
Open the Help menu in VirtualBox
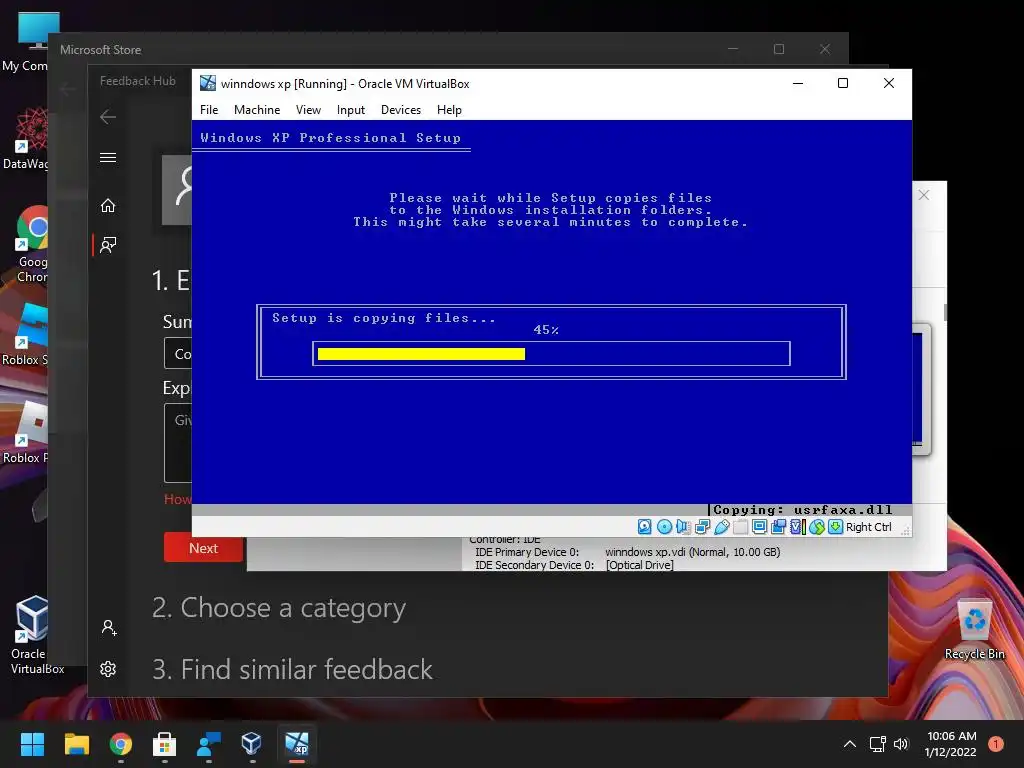click(x=449, y=110)
